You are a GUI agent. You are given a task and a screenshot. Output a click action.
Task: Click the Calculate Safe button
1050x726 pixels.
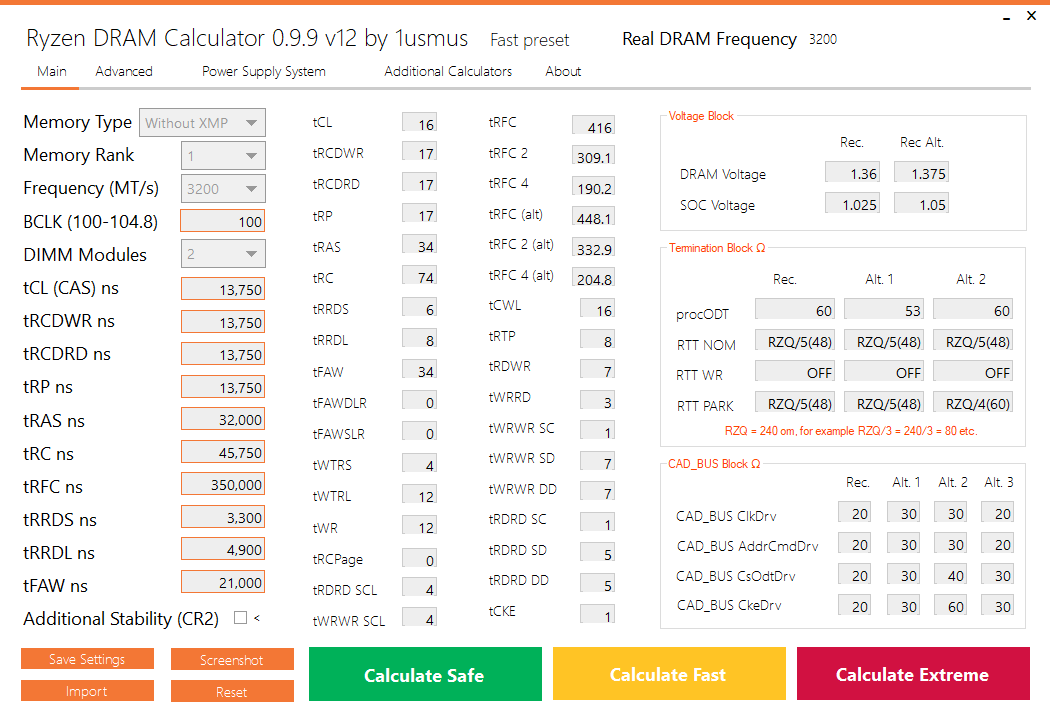425,674
